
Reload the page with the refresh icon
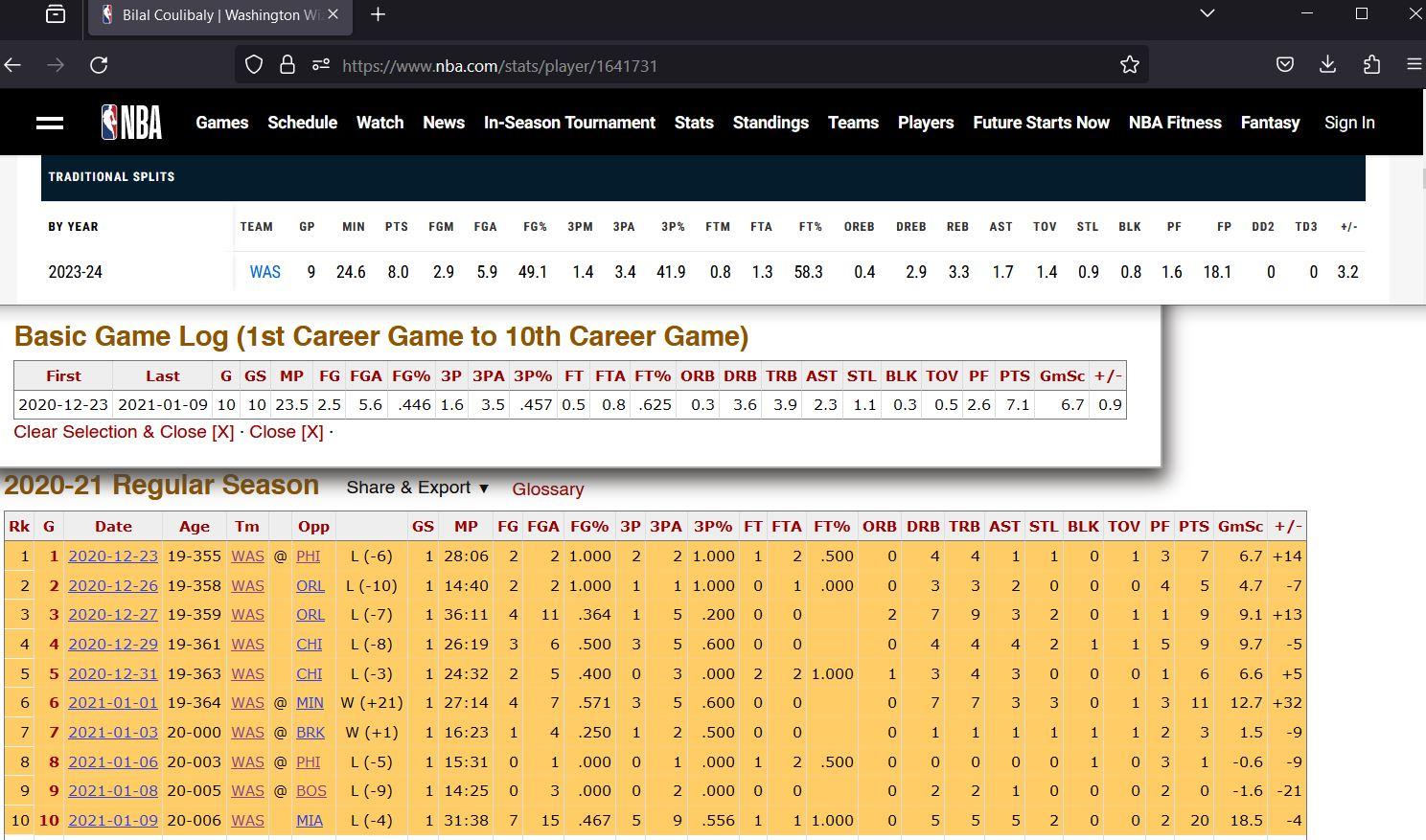(99, 65)
